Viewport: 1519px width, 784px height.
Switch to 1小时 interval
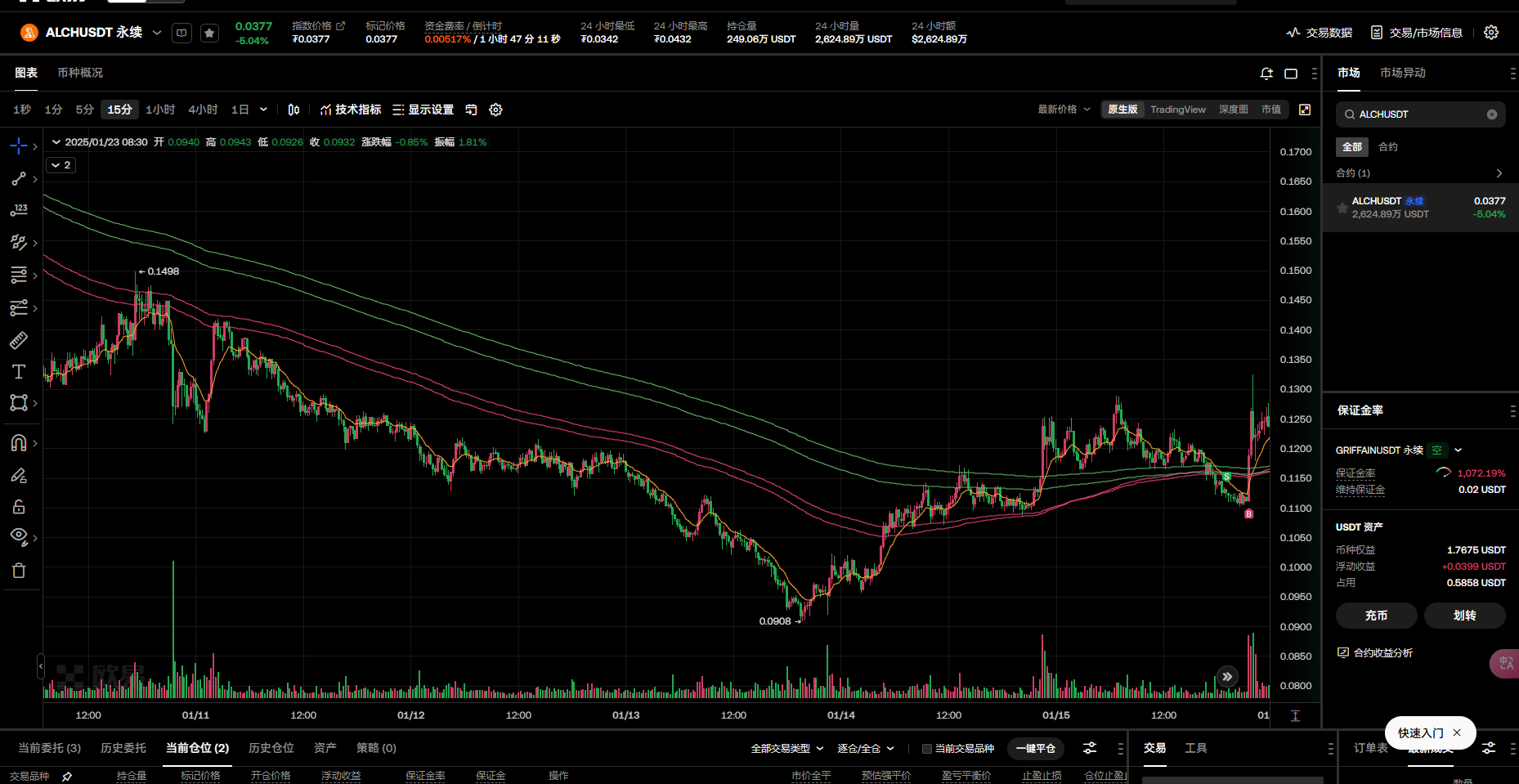tap(160, 110)
